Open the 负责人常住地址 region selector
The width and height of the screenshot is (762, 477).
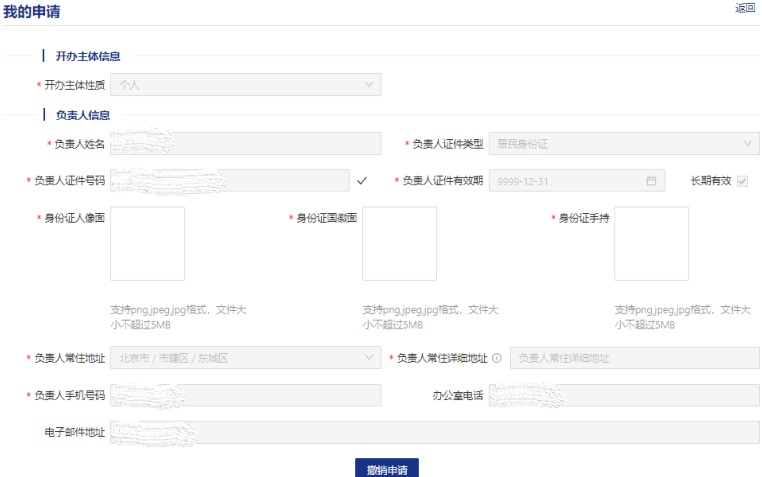pyautogui.click(x=245, y=358)
